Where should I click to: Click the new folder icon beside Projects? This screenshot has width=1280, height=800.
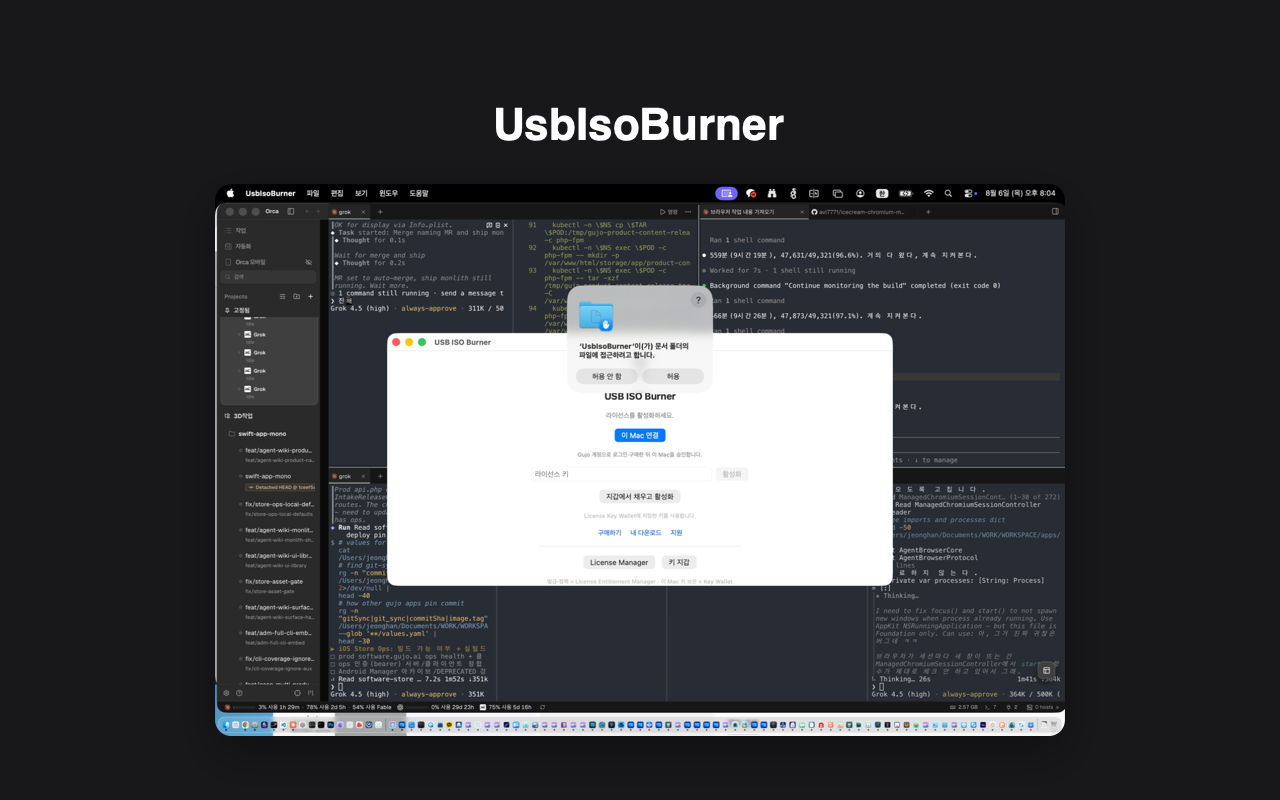tap(296, 296)
